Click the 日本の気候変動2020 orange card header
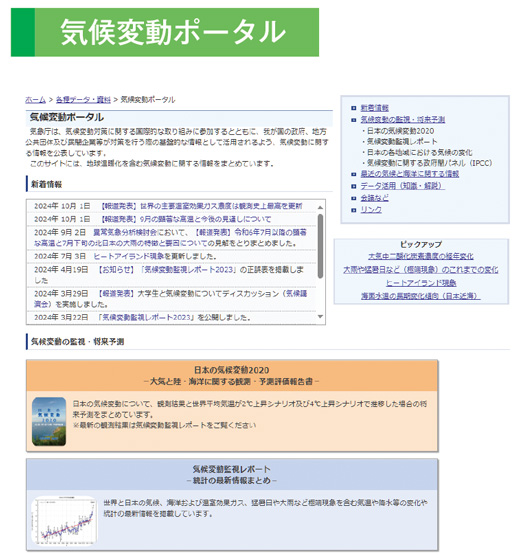 click(x=232, y=376)
